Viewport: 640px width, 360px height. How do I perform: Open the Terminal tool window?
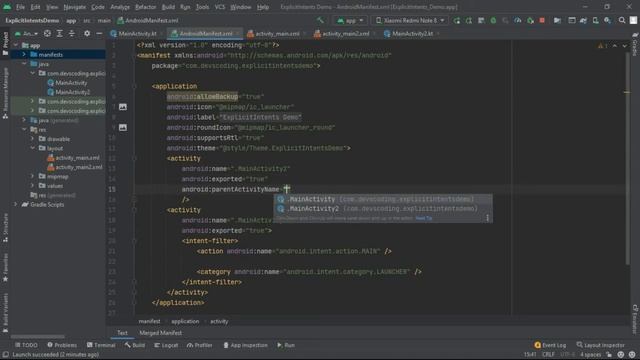[x=101, y=345]
